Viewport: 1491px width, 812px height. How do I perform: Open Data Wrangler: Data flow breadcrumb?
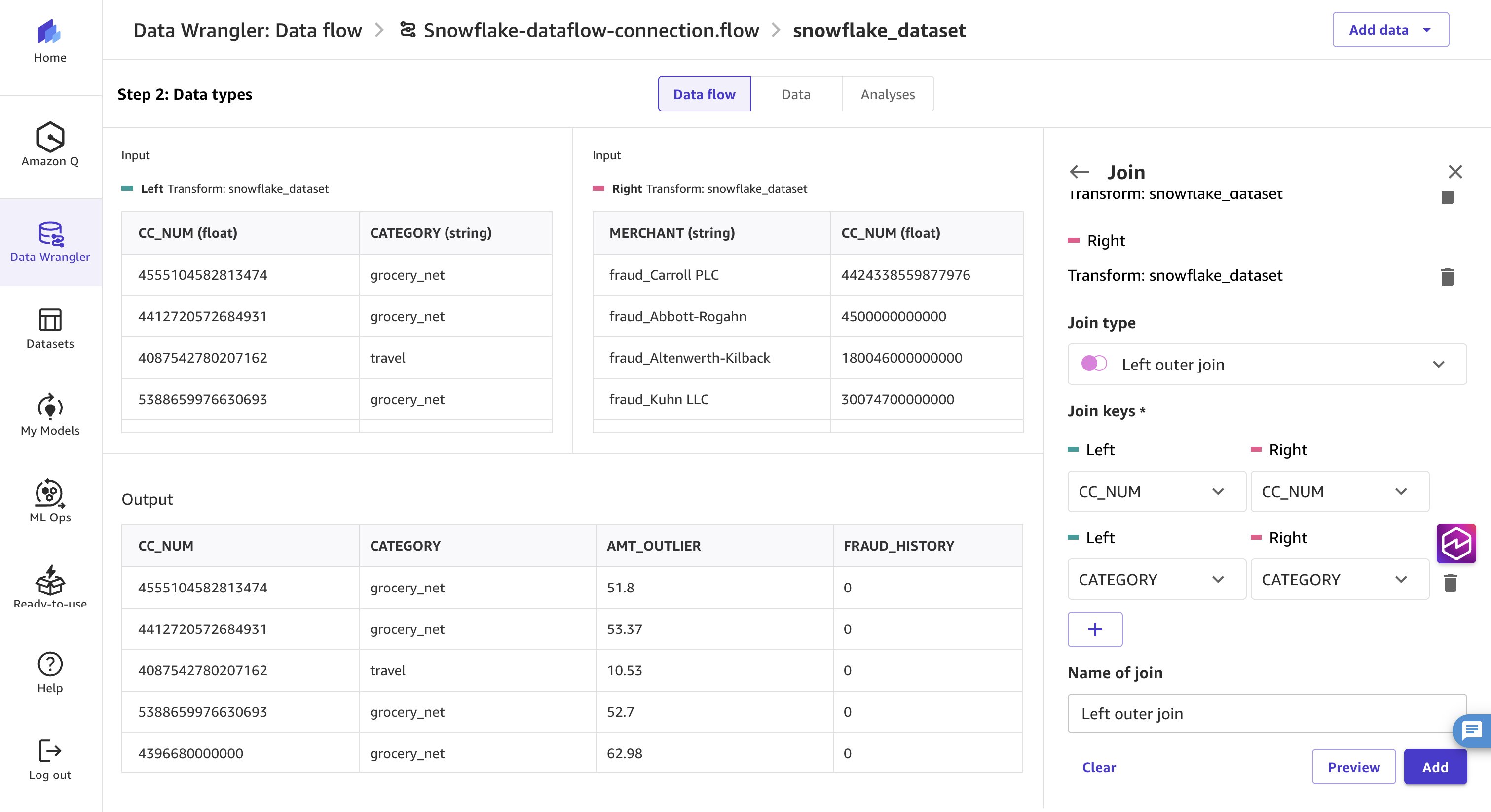pos(247,30)
